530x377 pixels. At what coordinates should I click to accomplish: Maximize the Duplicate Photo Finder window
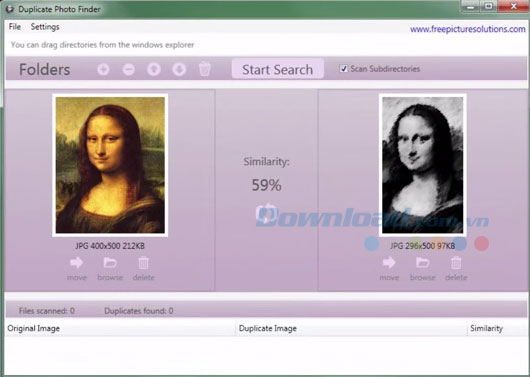pos(489,6)
